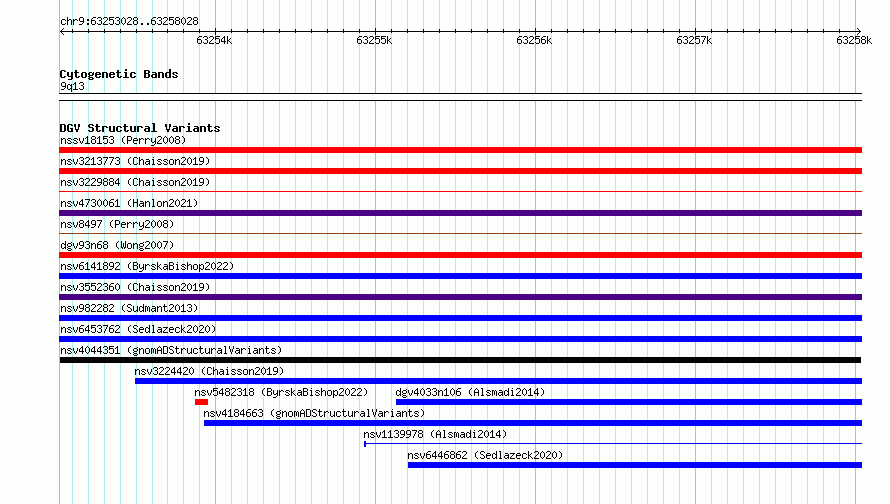Click the 63255k ruler tick label
Screen dimensions: 890x504
click(374, 40)
